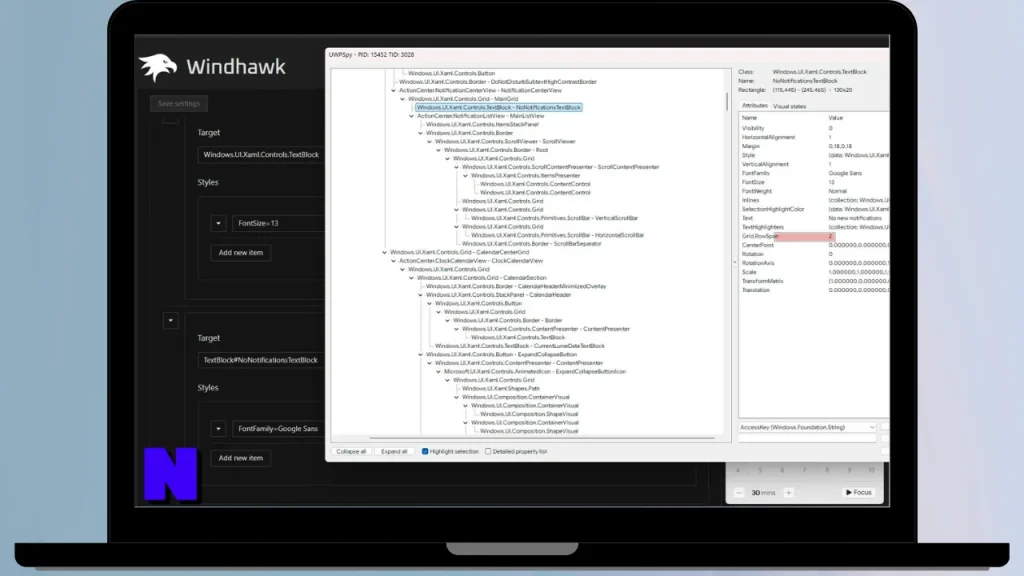Click the HorizontalAlignment attribute row

click(x=814, y=138)
